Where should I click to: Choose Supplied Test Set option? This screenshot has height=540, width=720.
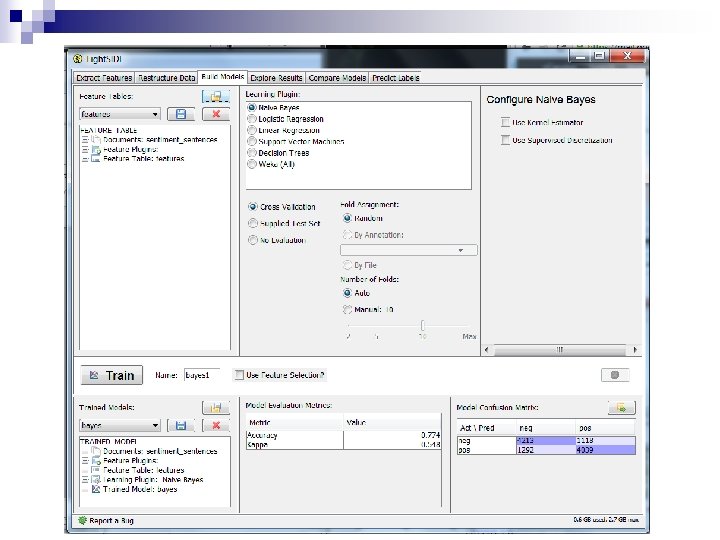tap(253, 224)
